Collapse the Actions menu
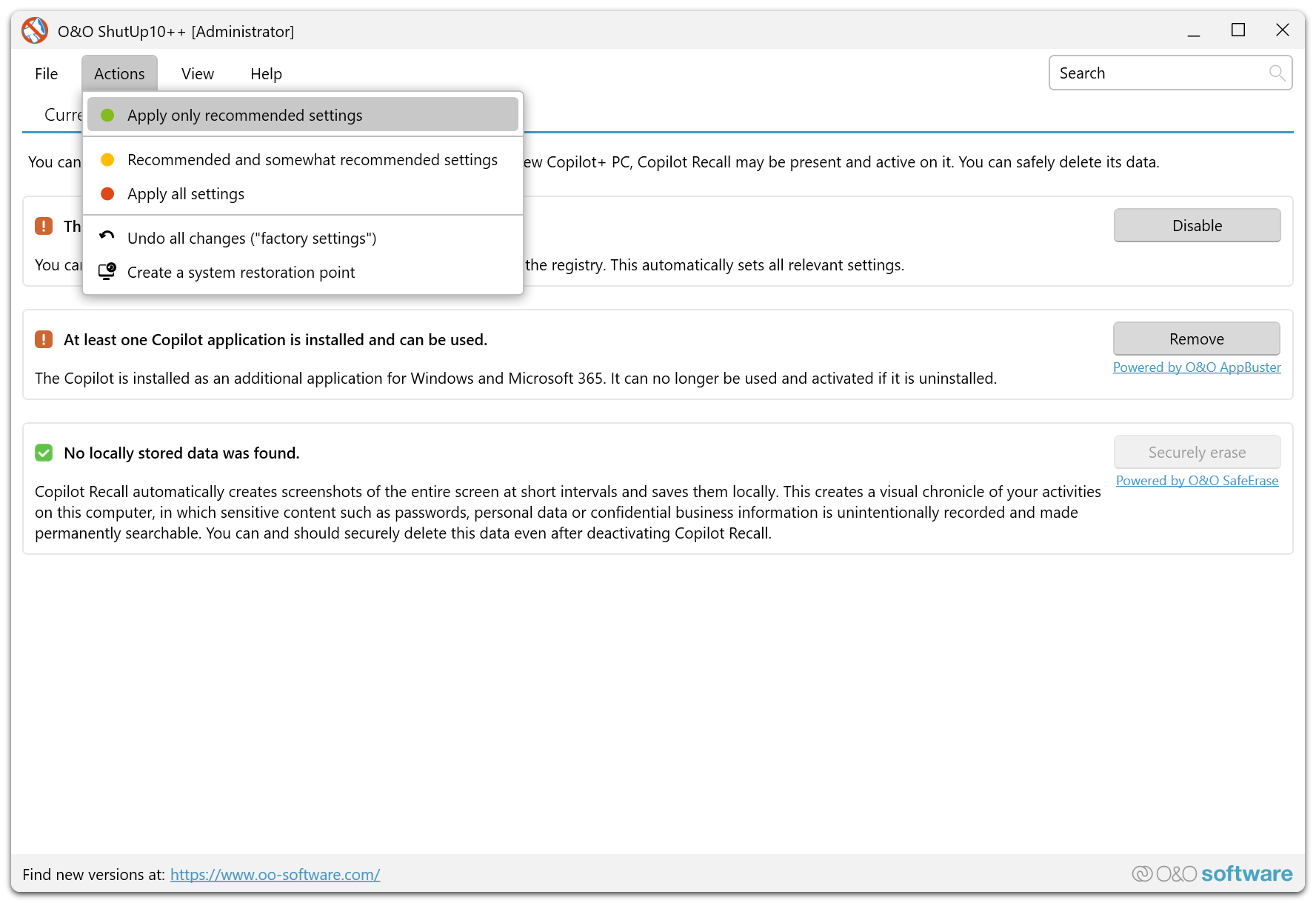The width and height of the screenshot is (1316, 903). [x=119, y=74]
